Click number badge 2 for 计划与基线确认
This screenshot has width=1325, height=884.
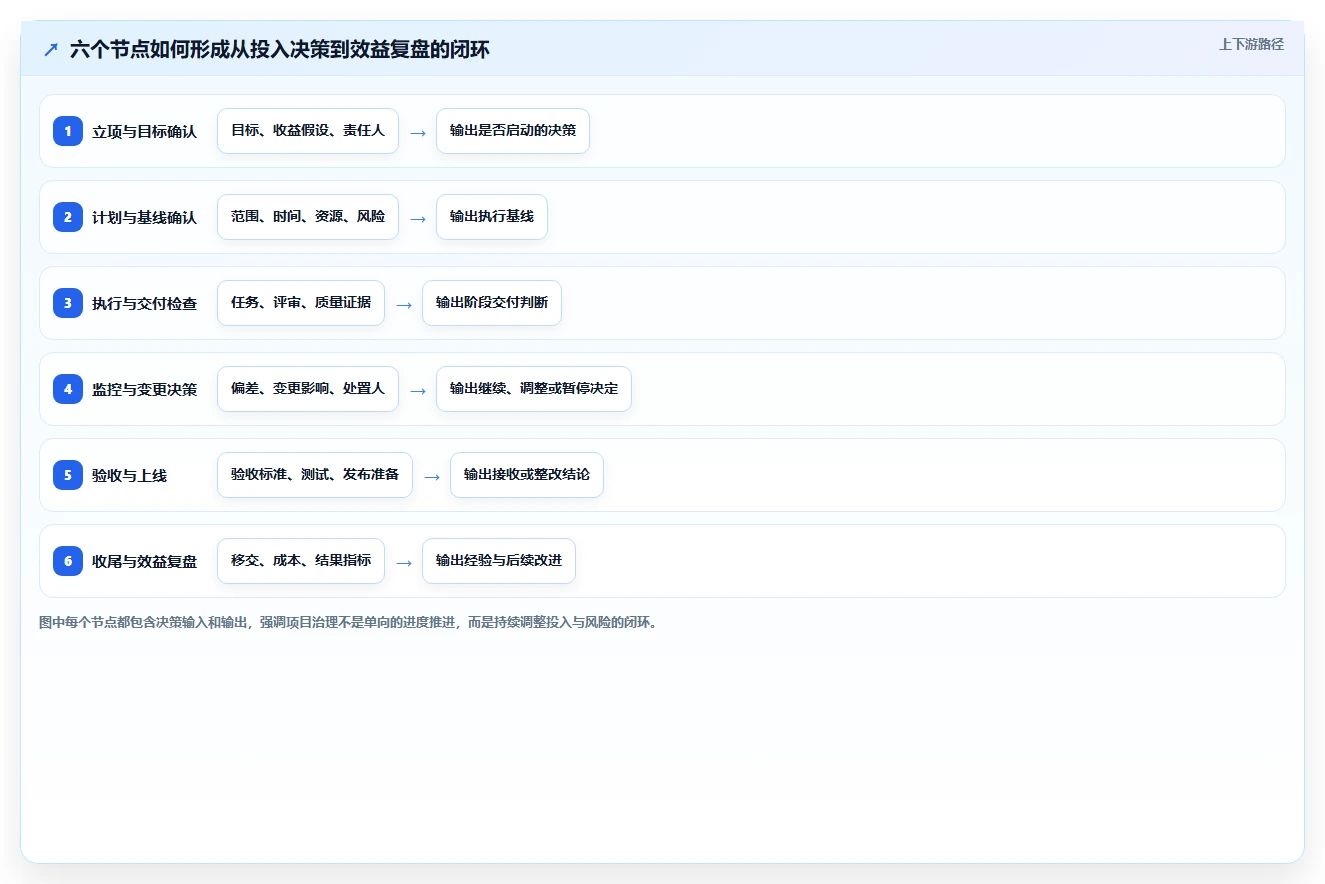(x=68, y=217)
